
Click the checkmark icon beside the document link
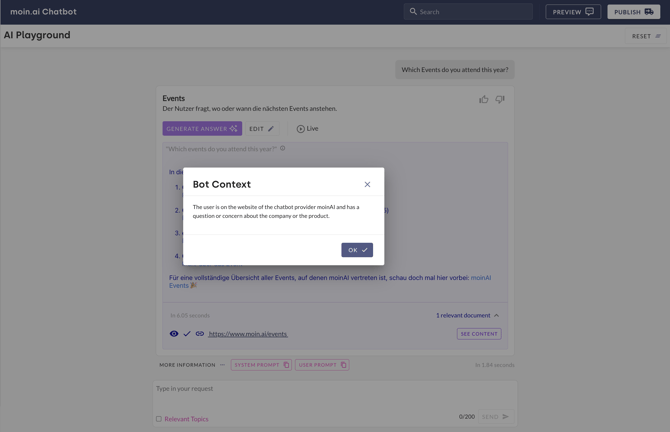187,334
